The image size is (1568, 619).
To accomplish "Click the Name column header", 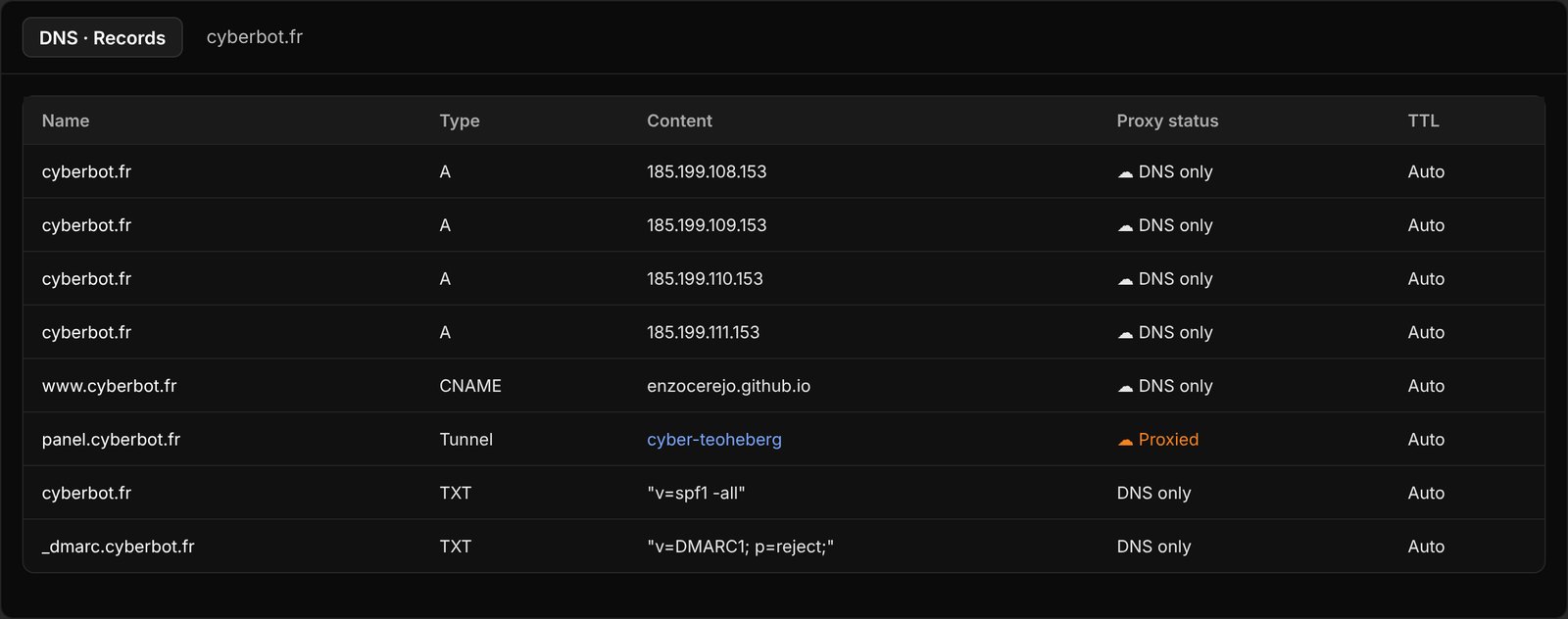I will [66, 120].
